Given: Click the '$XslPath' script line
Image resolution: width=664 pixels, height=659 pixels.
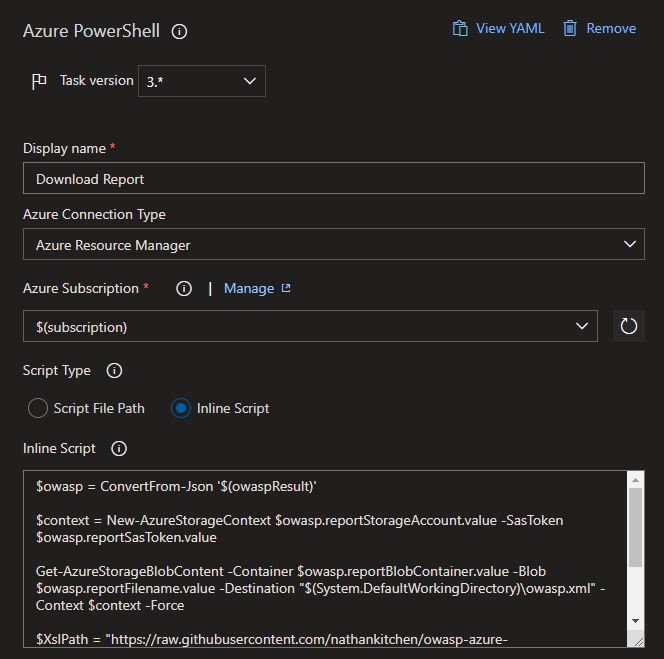Looking at the screenshot, I should tap(272, 639).
